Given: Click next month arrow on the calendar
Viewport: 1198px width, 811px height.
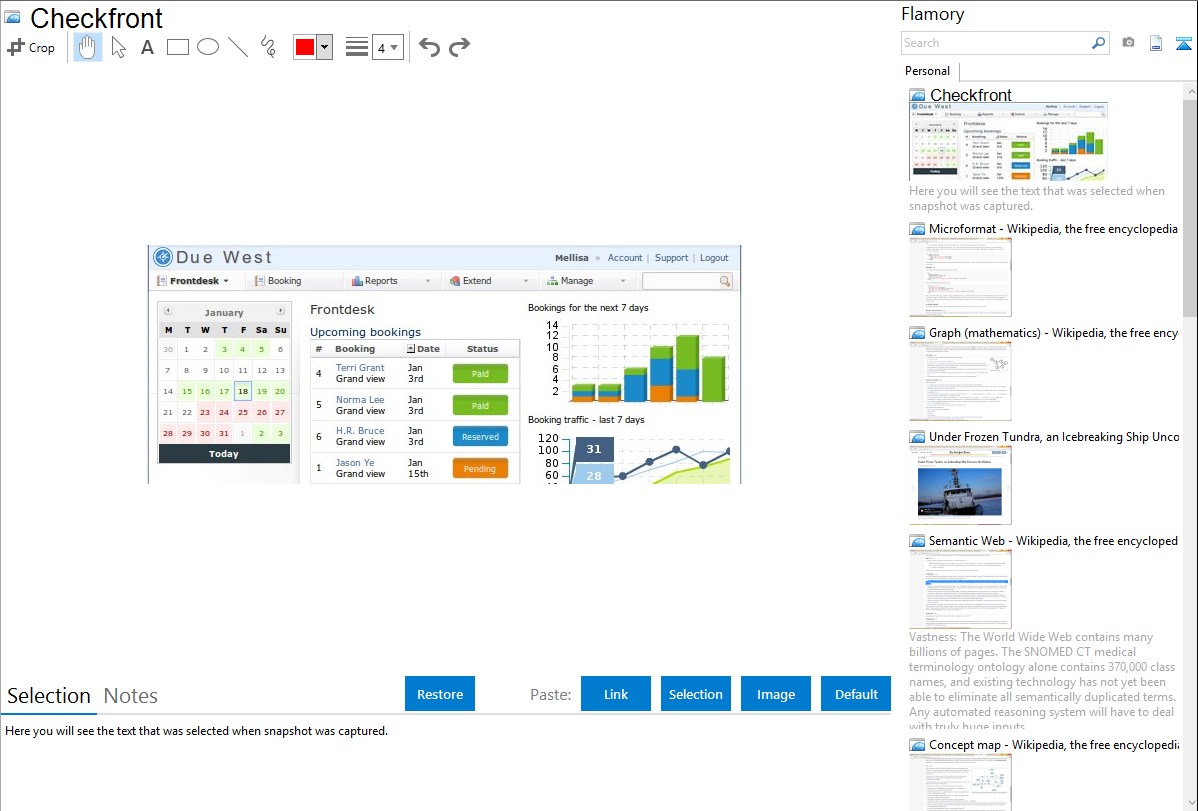Looking at the screenshot, I should [x=280, y=311].
